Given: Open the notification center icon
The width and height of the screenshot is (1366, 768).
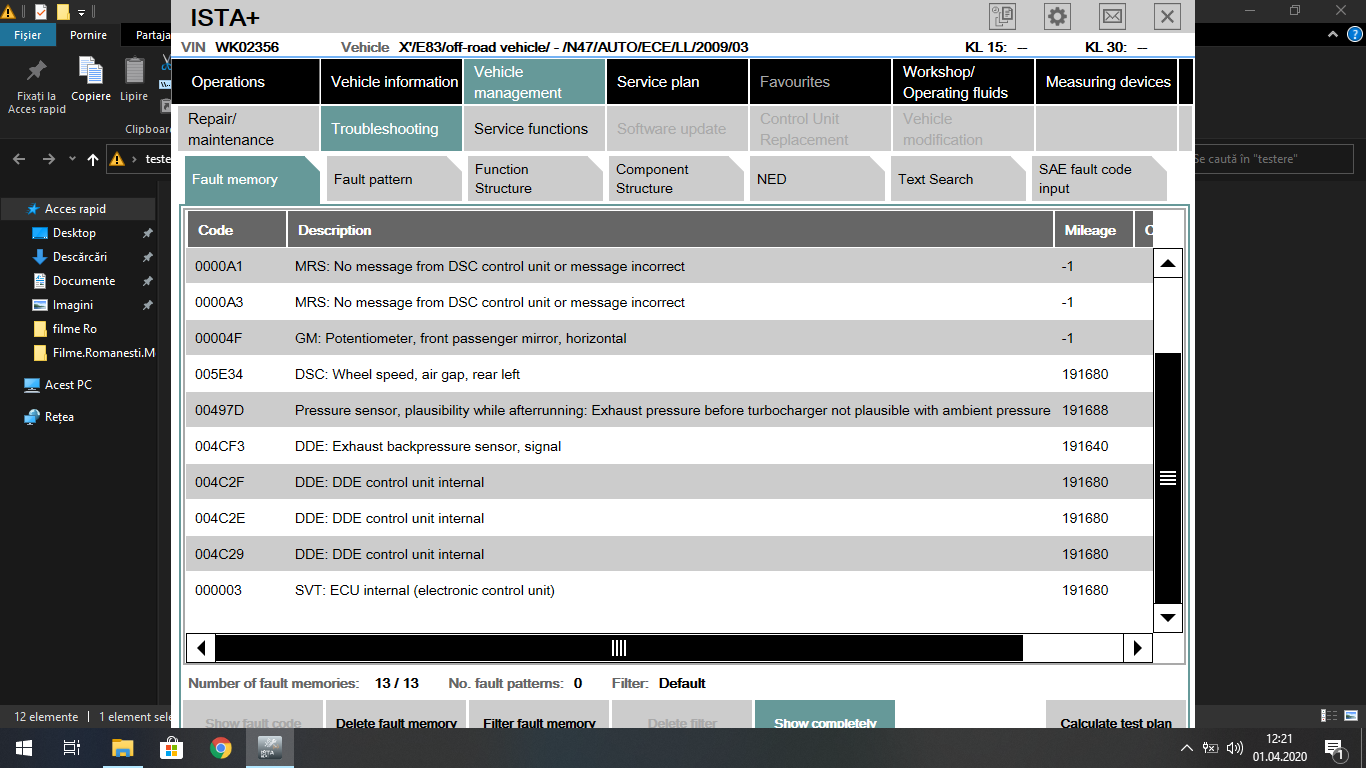Looking at the screenshot, I should [x=1334, y=748].
